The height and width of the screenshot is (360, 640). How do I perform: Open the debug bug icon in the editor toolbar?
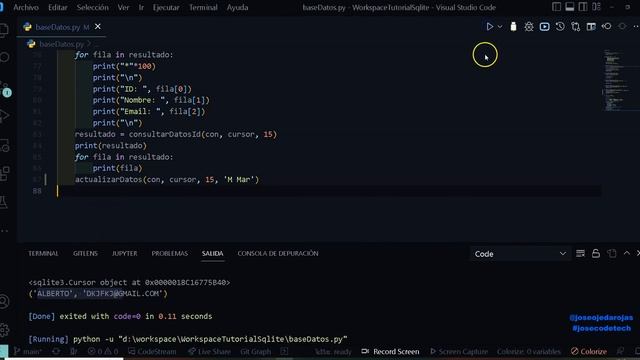click(x=529, y=27)
